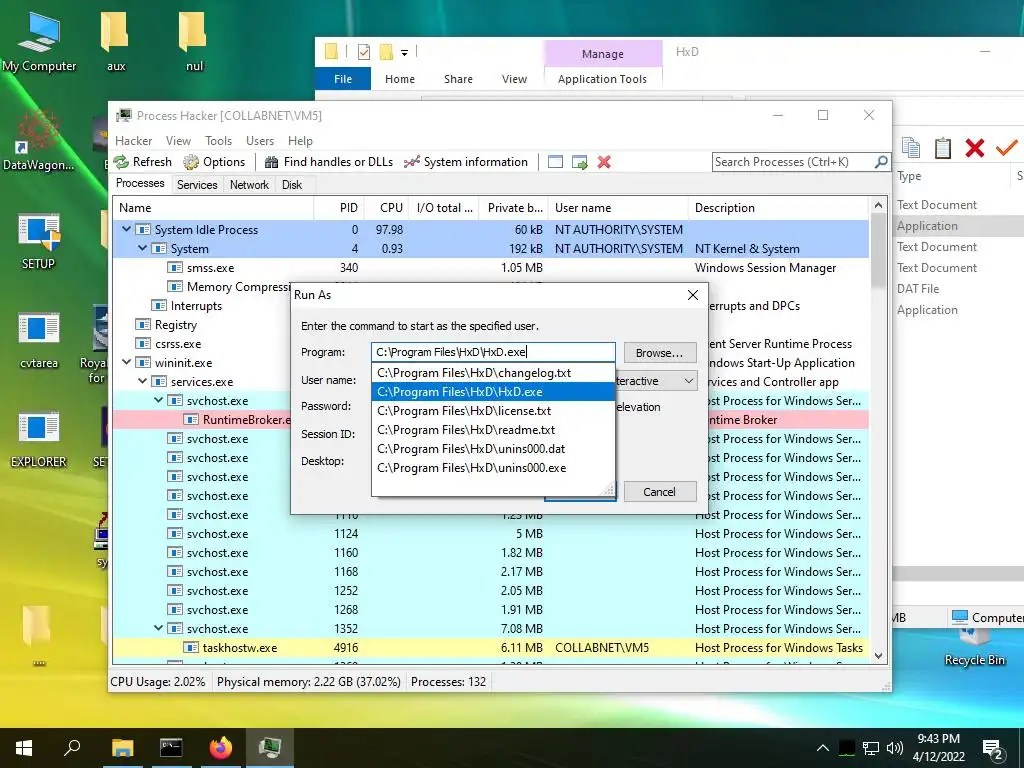
Task: Open the Hacker menu
Action: [133, 140]
